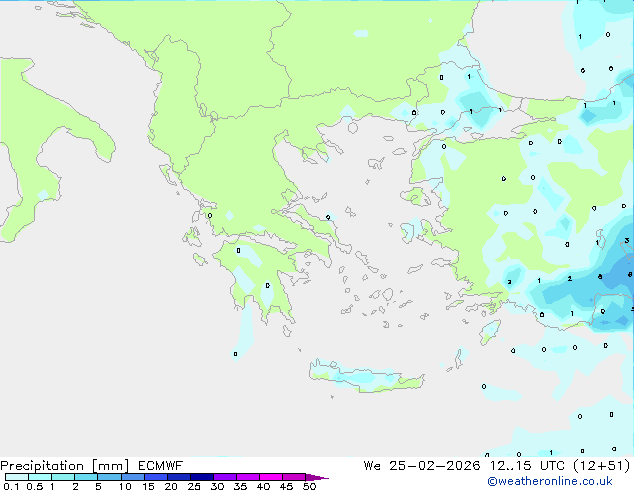The height and width of the screenshot is (490, 634).
Task: Select purple swatch between 30 and 35
Action: click(225, 477)
